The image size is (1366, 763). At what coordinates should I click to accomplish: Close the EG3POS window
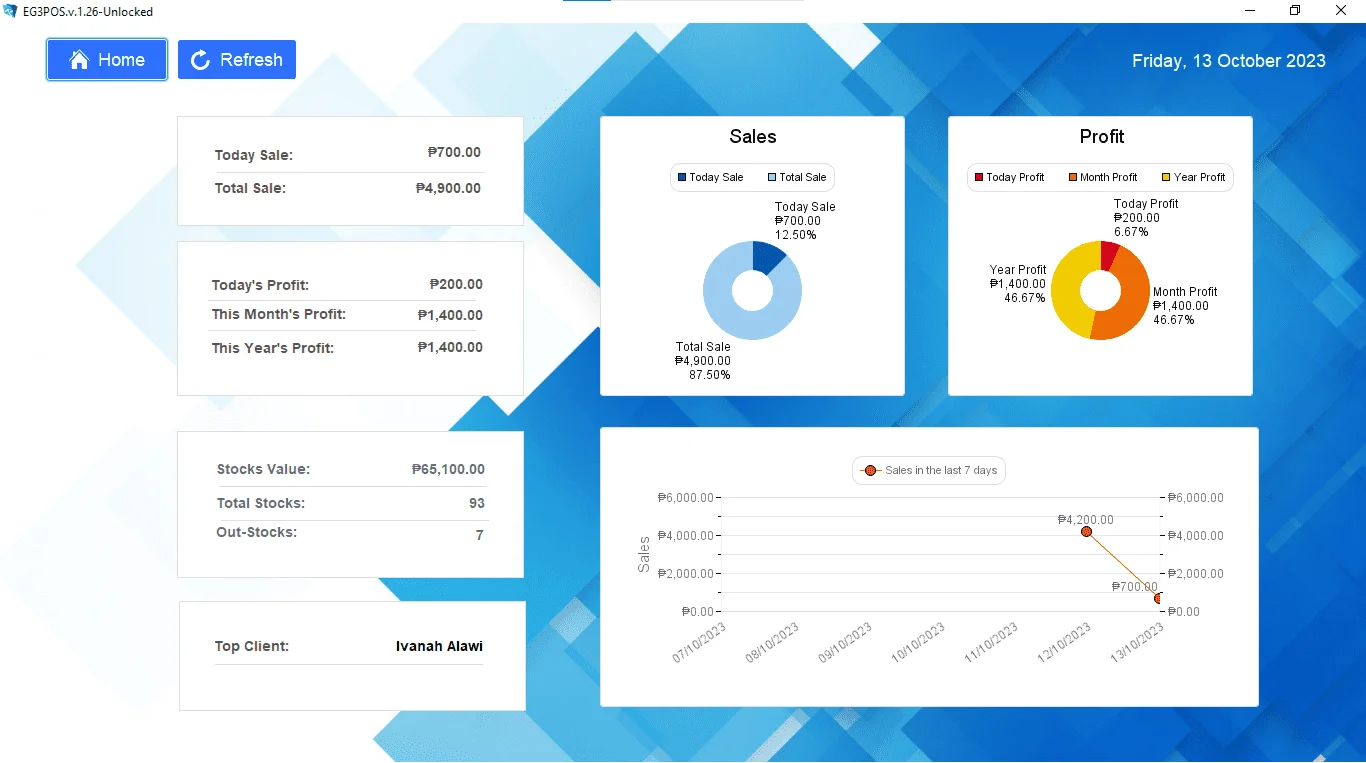(1342, 11)
